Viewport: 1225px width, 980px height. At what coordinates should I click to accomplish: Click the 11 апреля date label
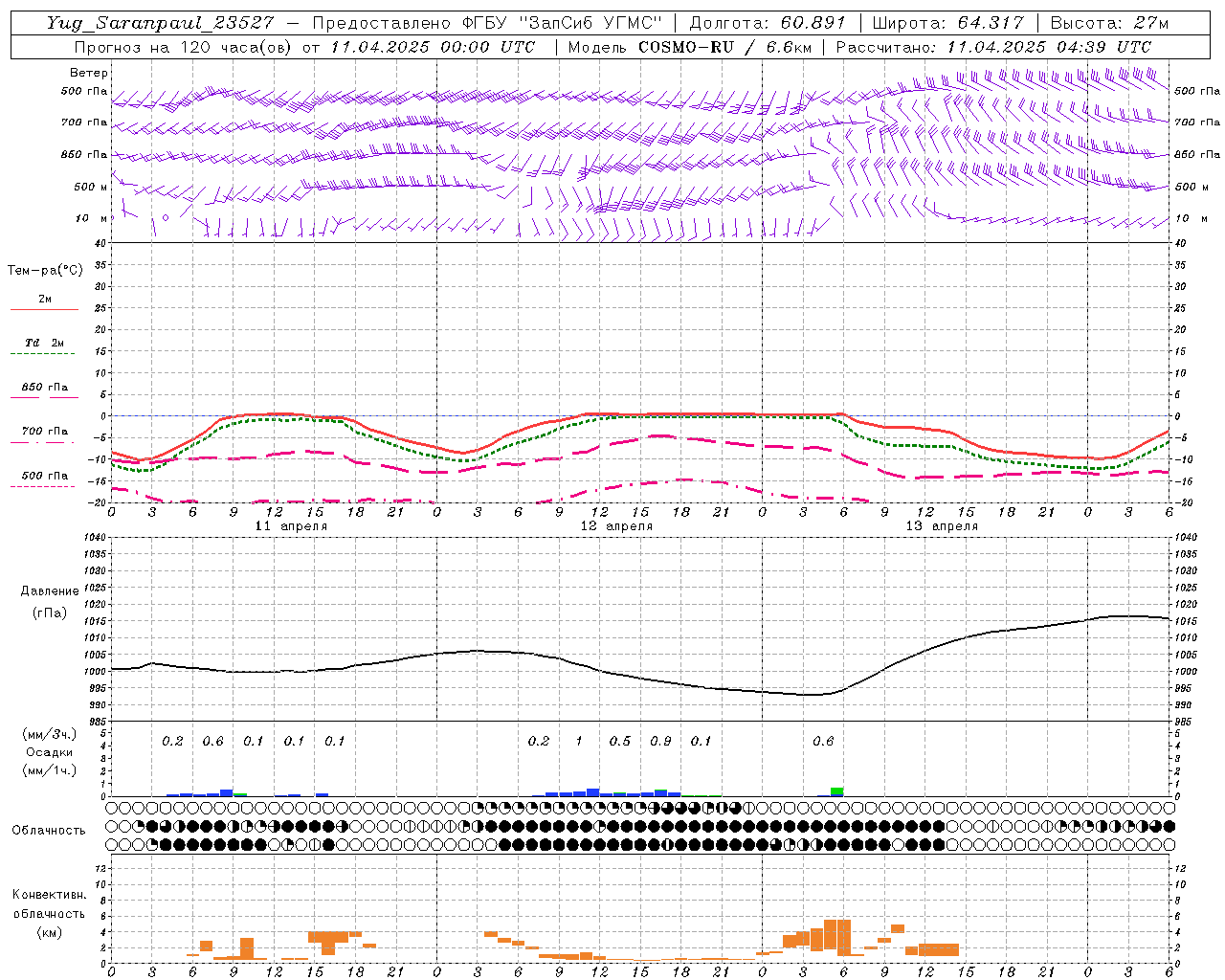(x=291, y=526)
